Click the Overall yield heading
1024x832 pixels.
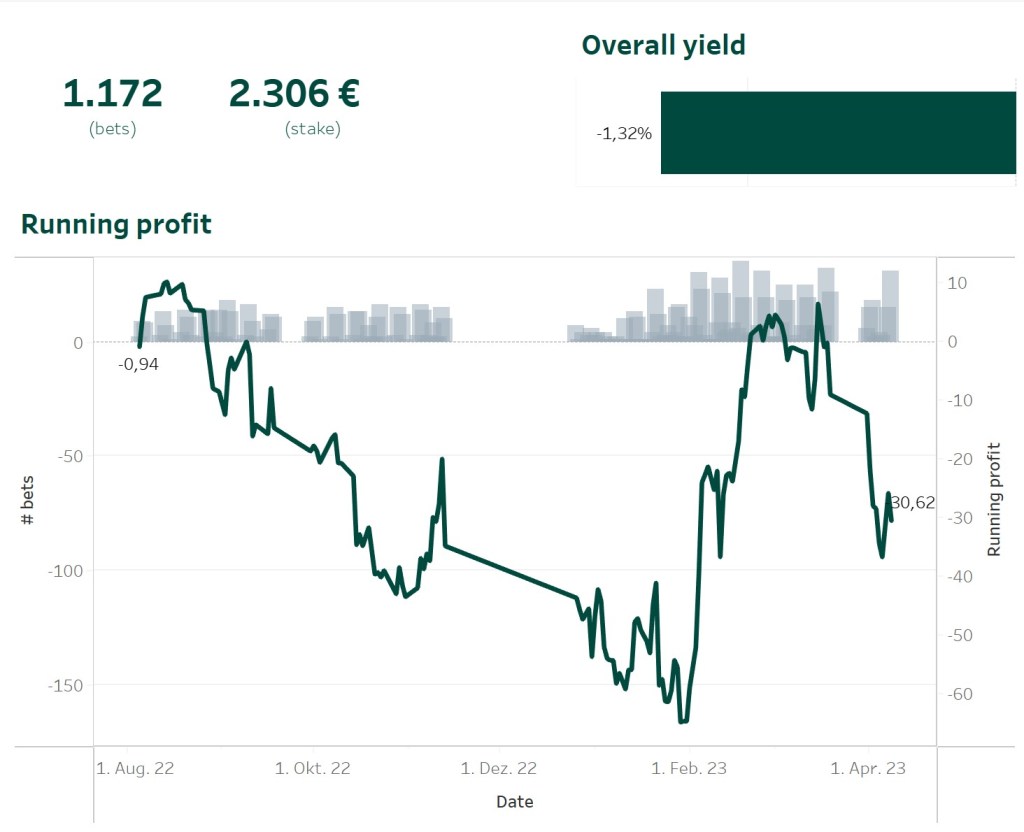[x=663, y=45]
